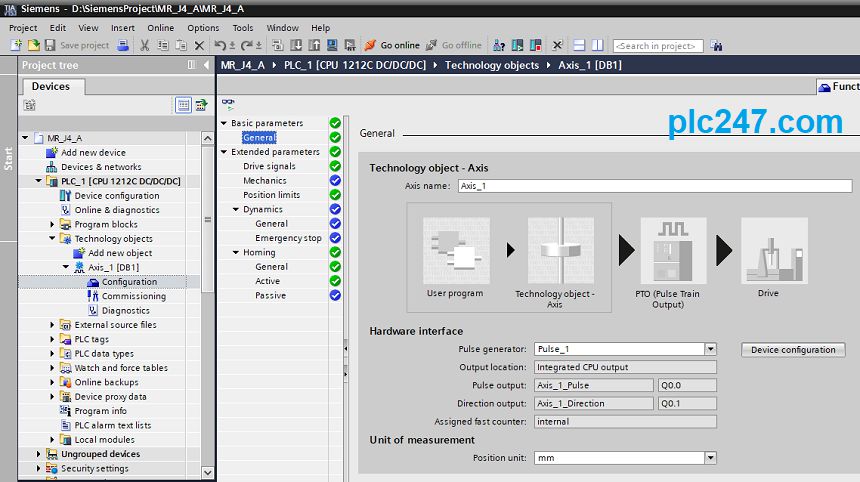Viewport: 860px width, 482px height.
Task: Toggle details view icon in Project tree toolbar
Action: [x=183, y=105]
